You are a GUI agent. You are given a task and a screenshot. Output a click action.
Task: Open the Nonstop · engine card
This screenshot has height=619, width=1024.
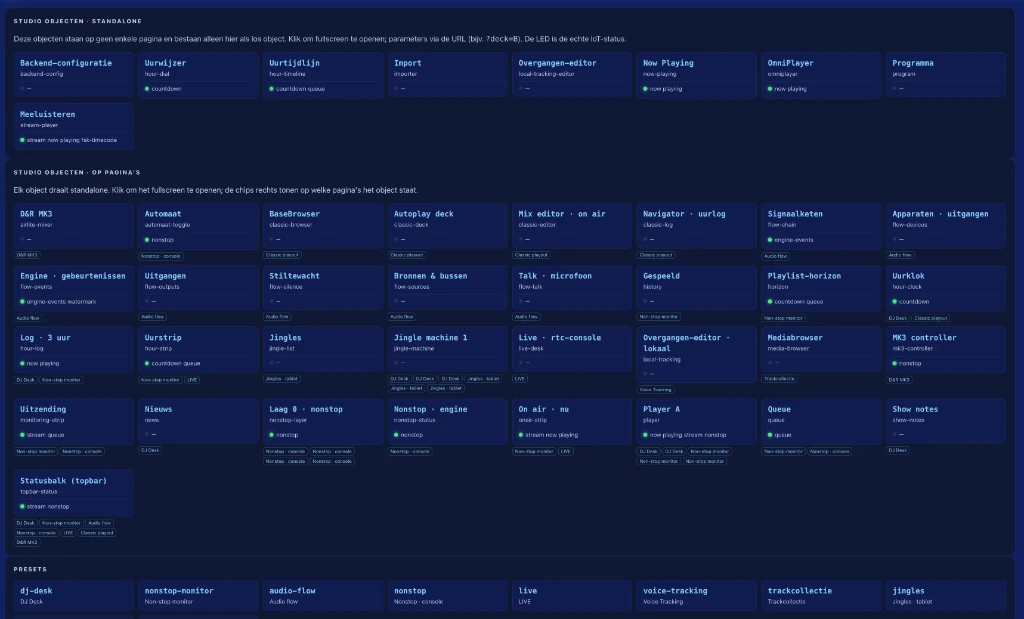[x=447, y=422]
